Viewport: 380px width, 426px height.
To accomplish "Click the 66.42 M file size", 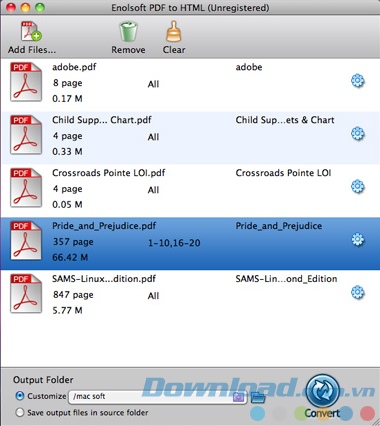I will tap(70, 257).
